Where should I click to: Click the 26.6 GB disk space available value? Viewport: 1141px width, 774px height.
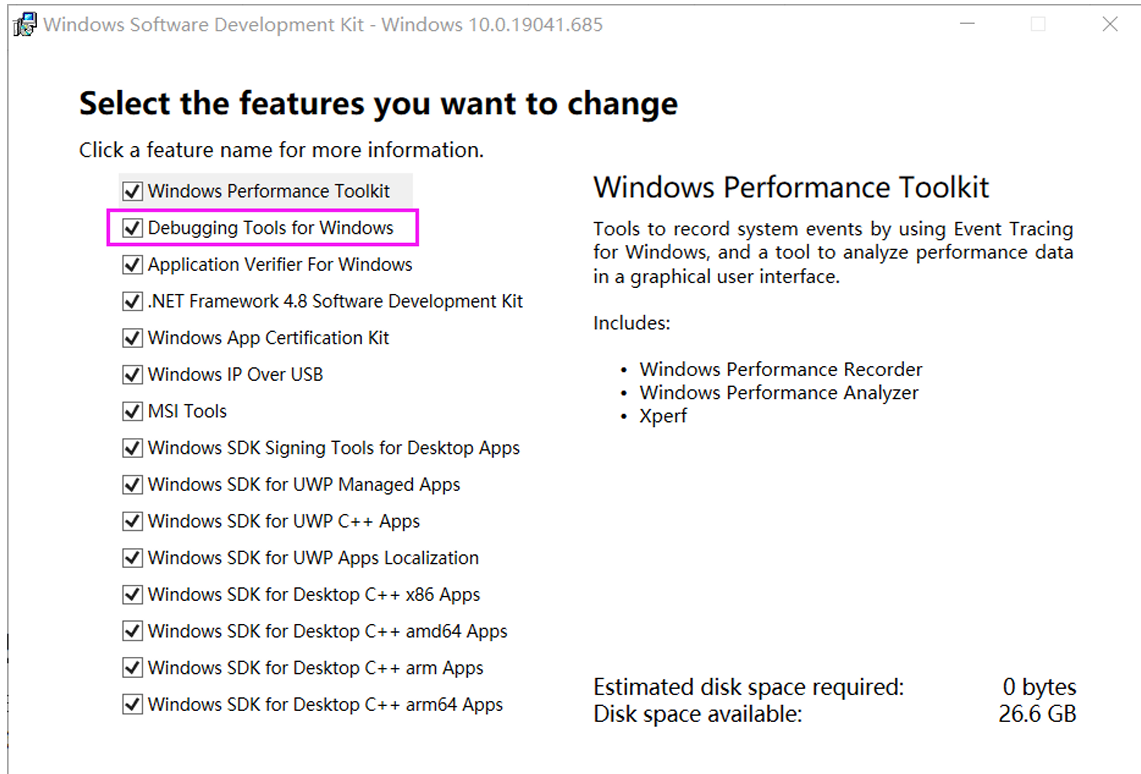point(1037,714)
